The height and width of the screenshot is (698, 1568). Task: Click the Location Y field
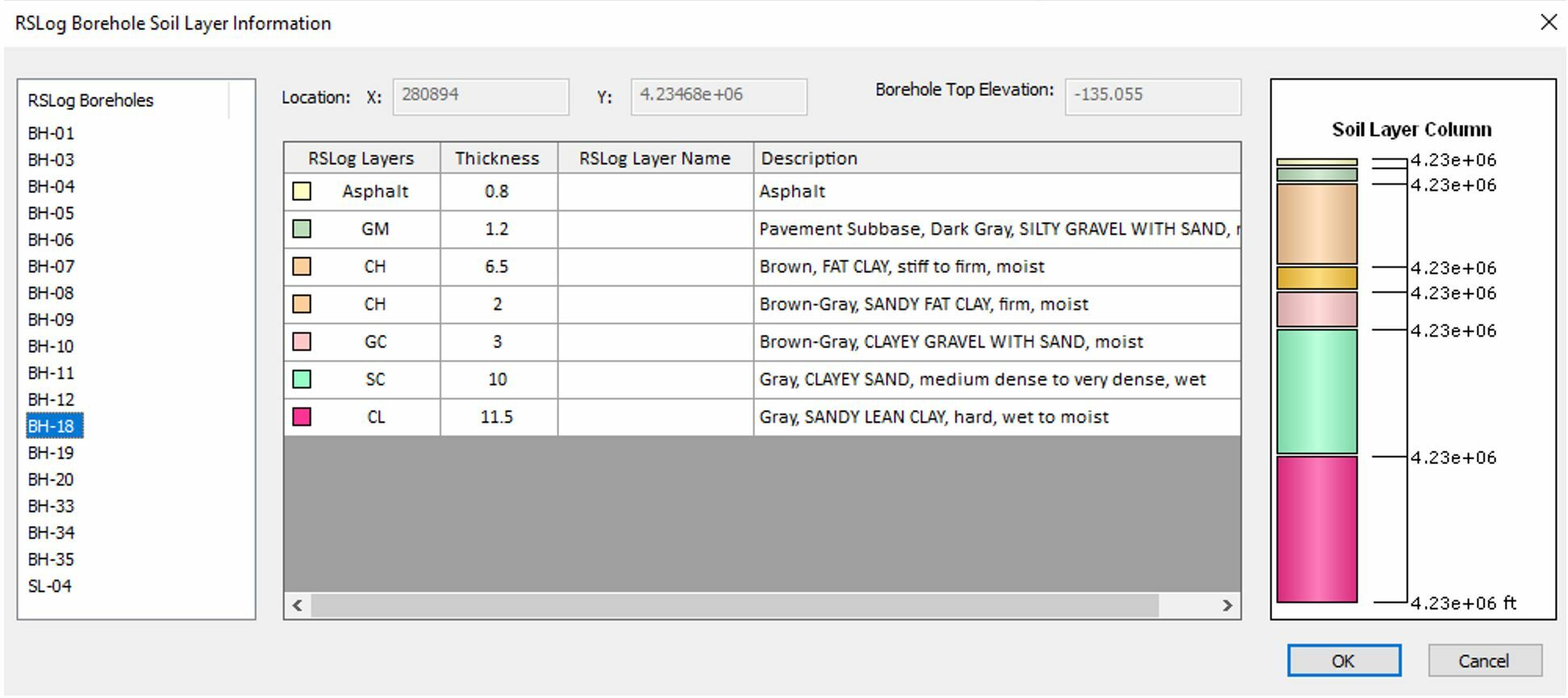pos(719,96)
